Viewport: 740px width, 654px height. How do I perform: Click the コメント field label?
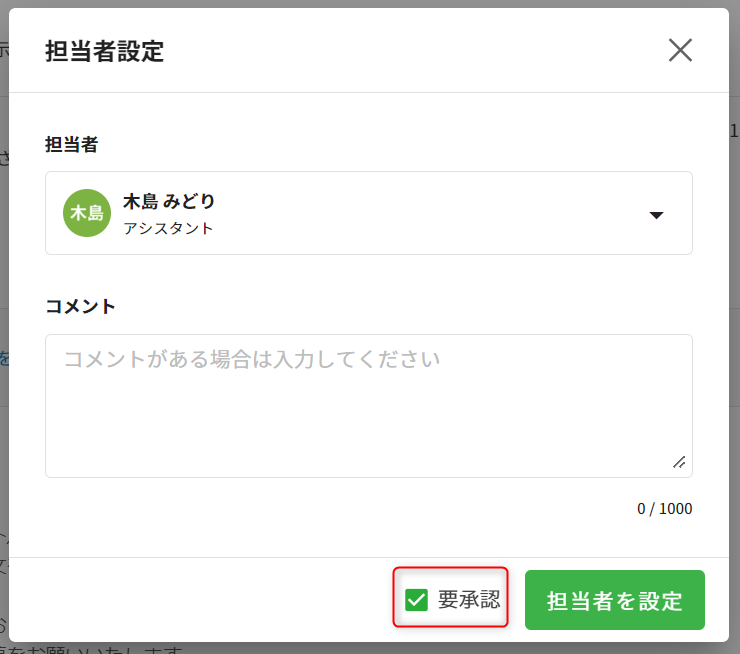pos(81,306)
